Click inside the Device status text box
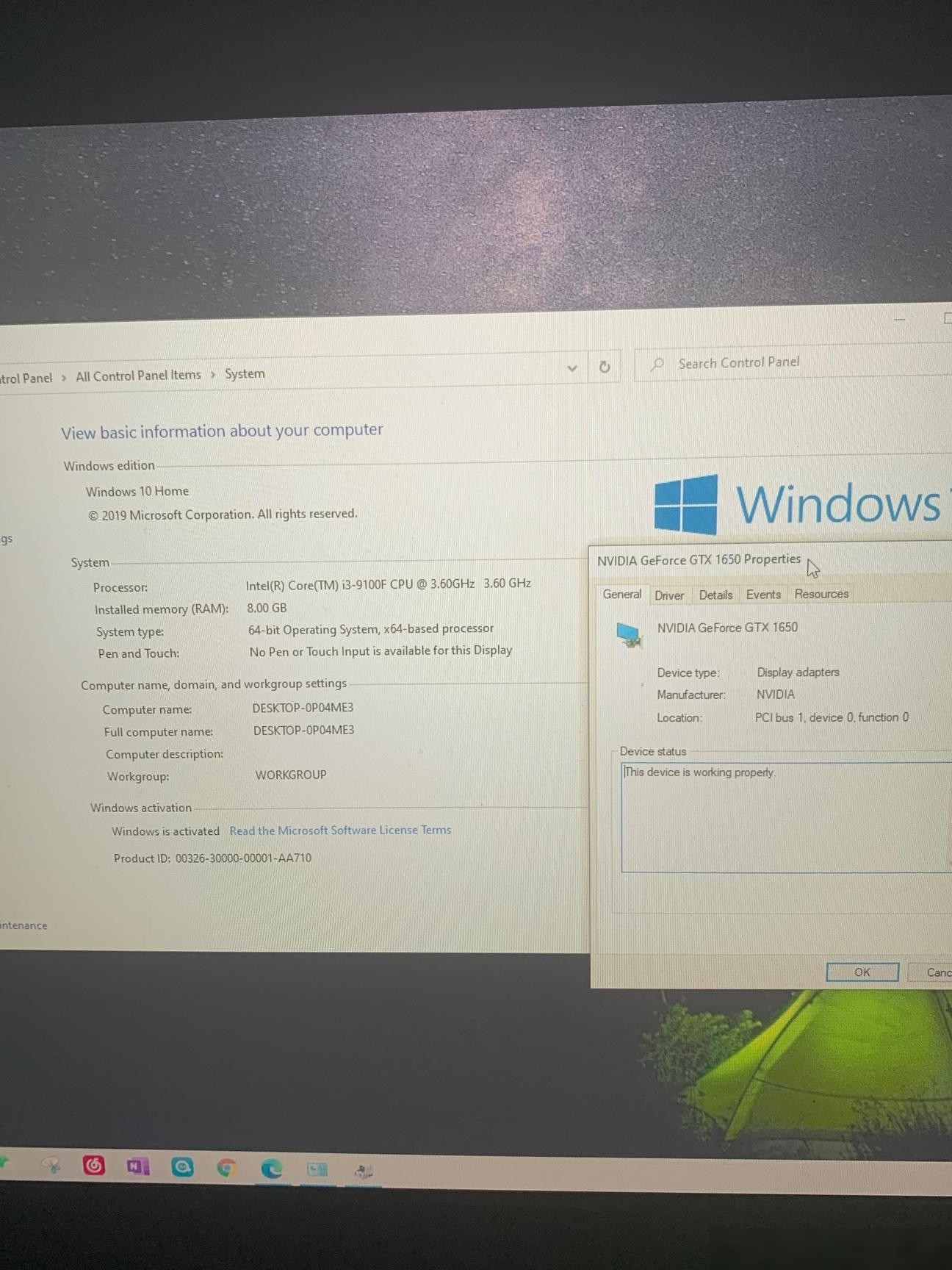 click(787, 817)
